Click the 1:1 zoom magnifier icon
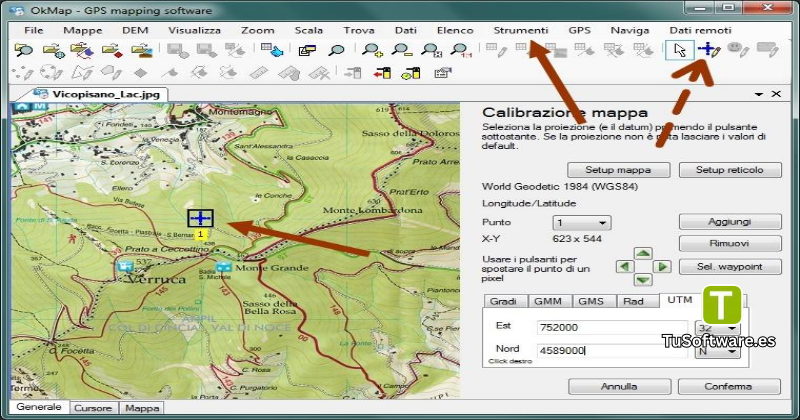The height and width of the screenshot is (420, 800). click(x=461, y=50)
